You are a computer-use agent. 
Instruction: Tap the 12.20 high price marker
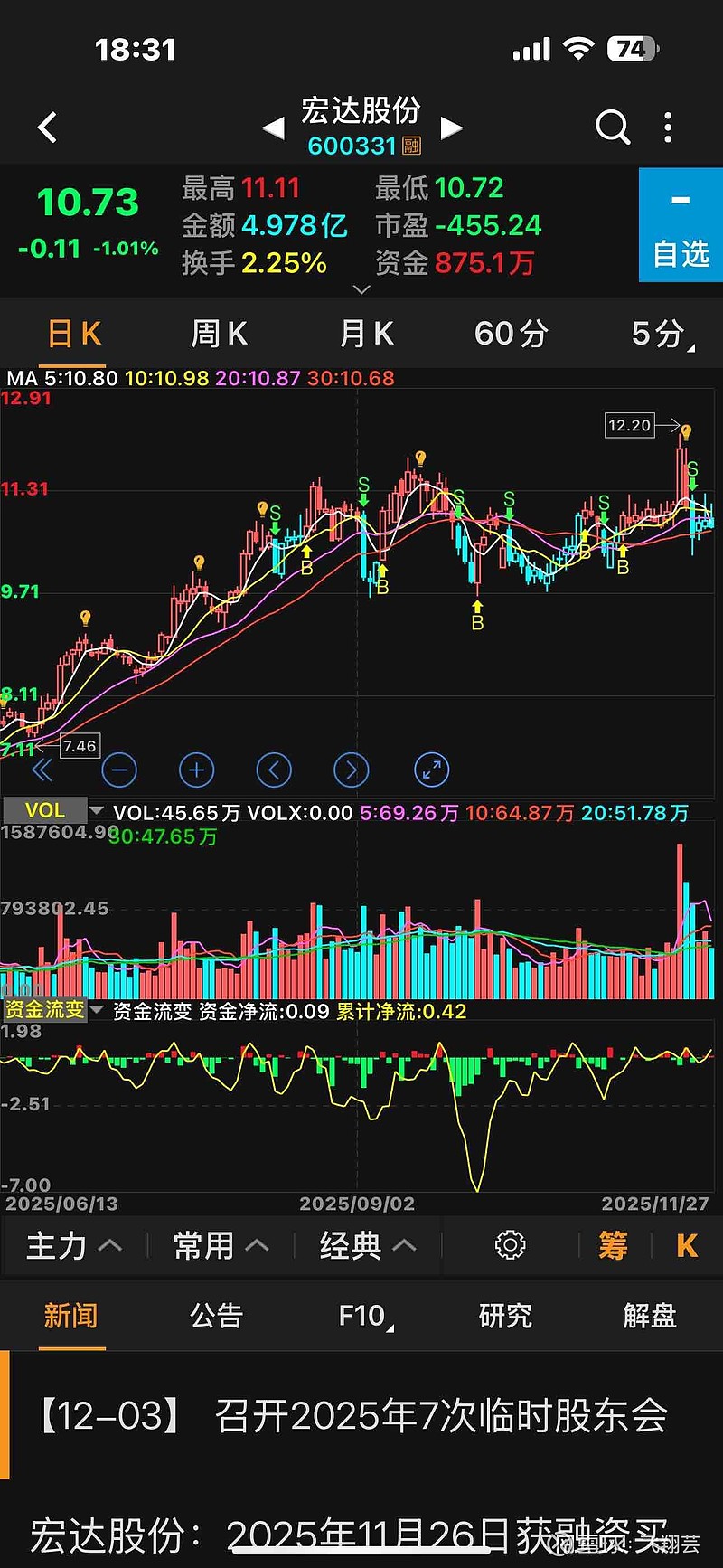click(x=629, y=425)
